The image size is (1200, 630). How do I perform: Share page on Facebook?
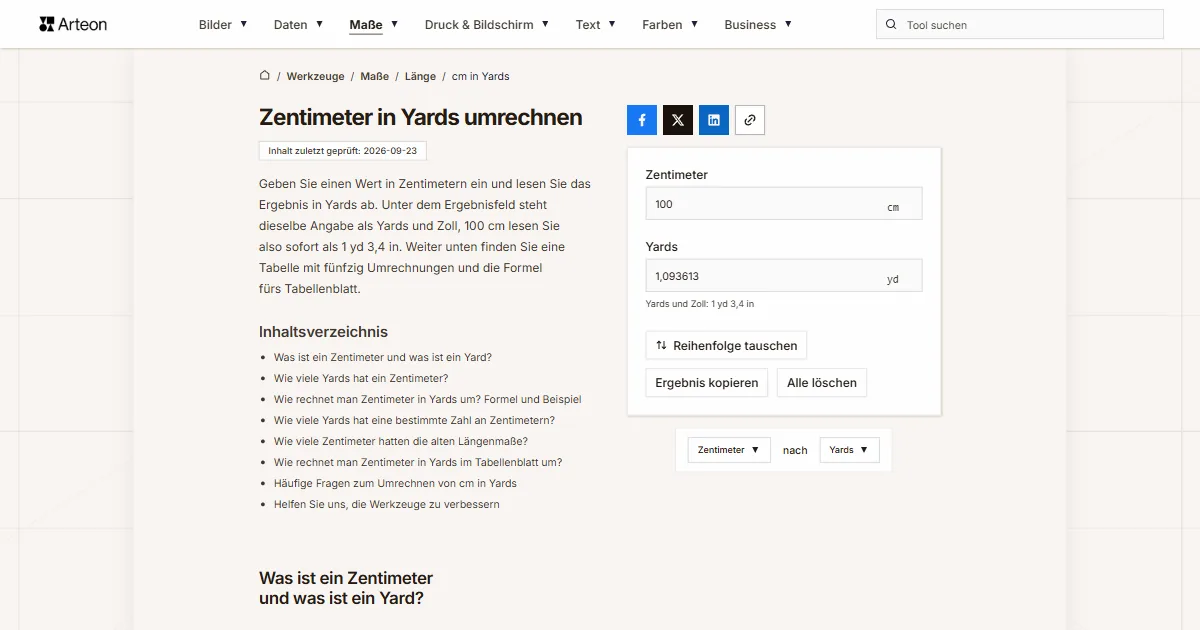point(642,120)
